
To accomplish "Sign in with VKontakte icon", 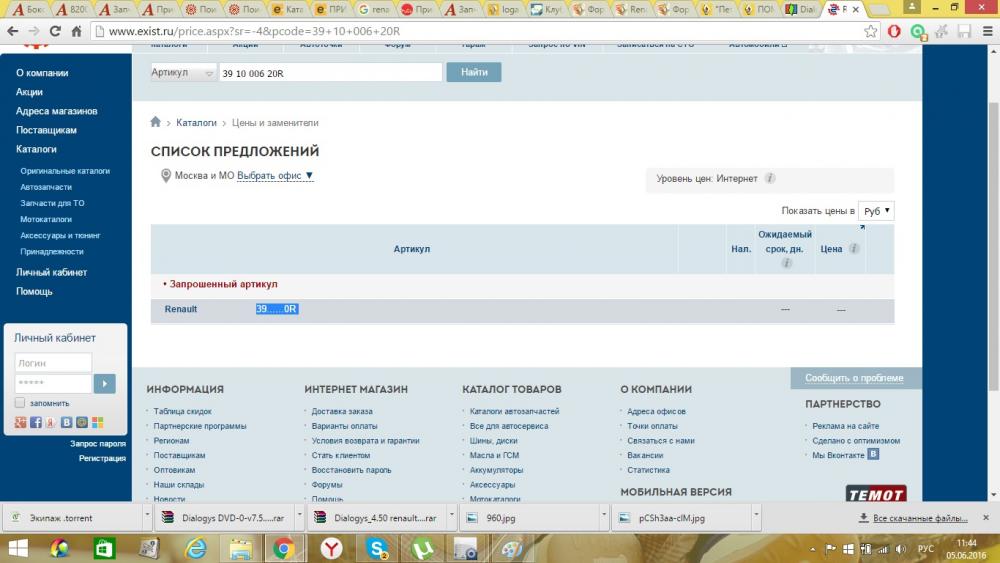I will coord(66,422).
